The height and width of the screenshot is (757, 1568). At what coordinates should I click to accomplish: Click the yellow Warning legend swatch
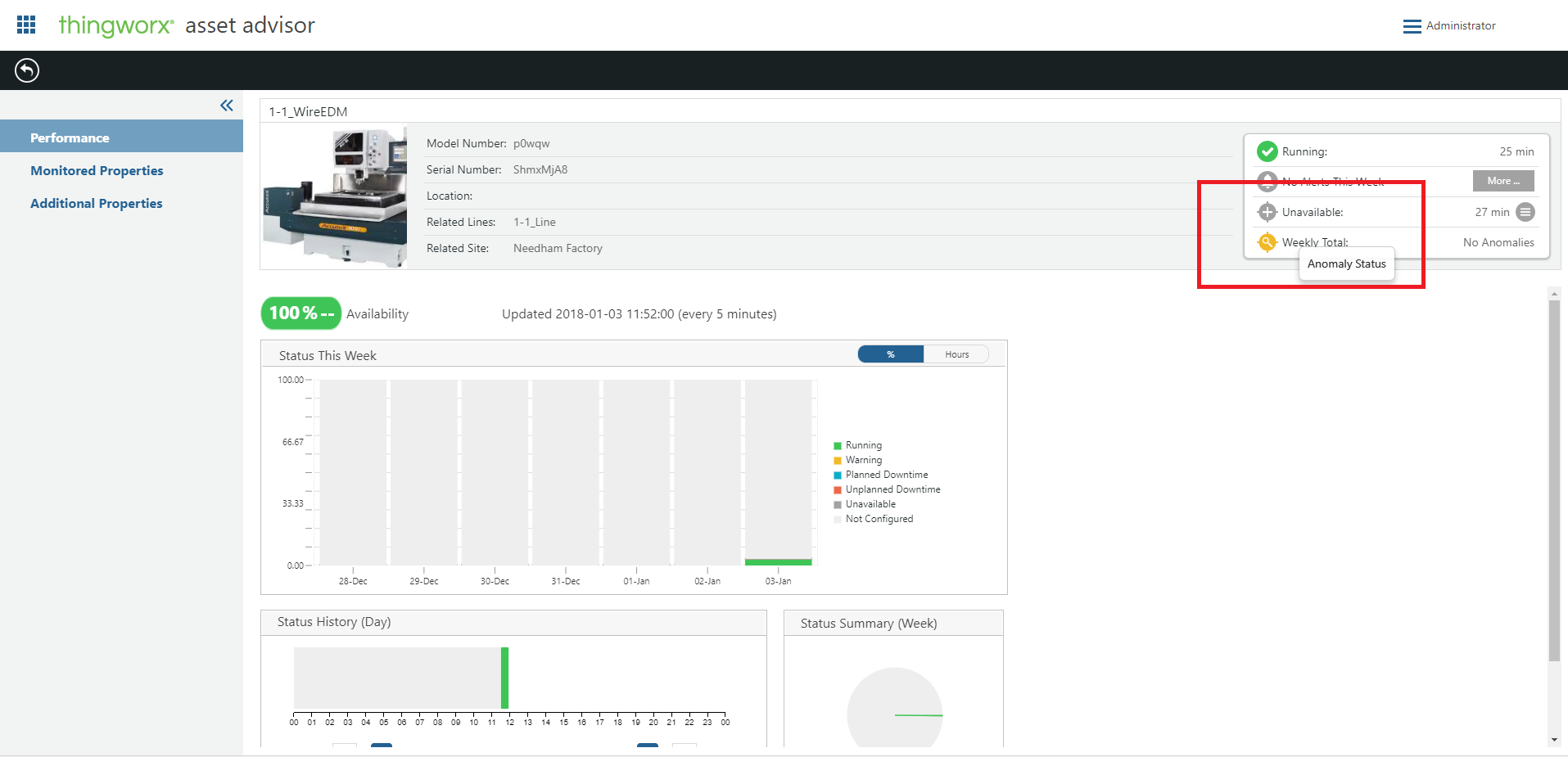pyautogui.click(x=838, y=461)
